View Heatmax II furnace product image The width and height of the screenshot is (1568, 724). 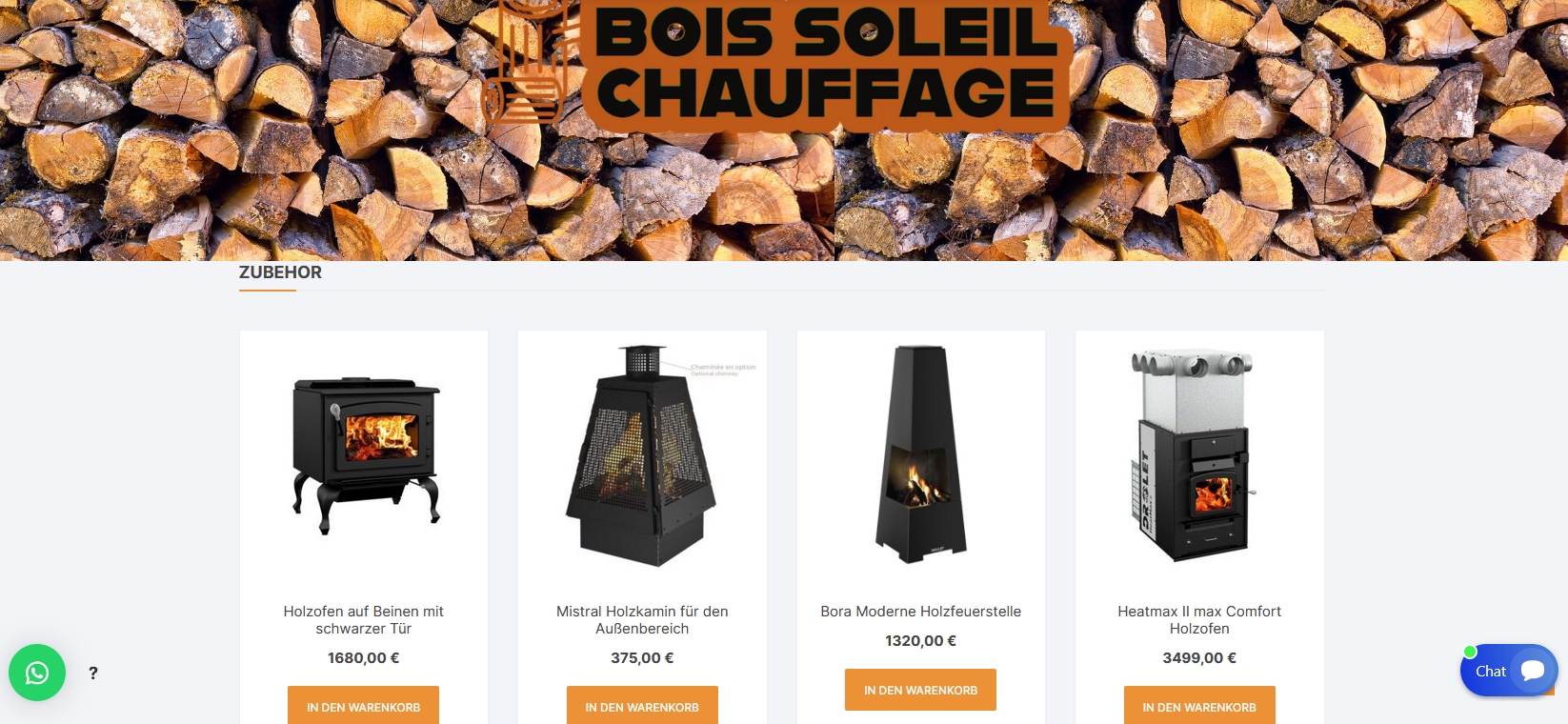click(1195, 455)
